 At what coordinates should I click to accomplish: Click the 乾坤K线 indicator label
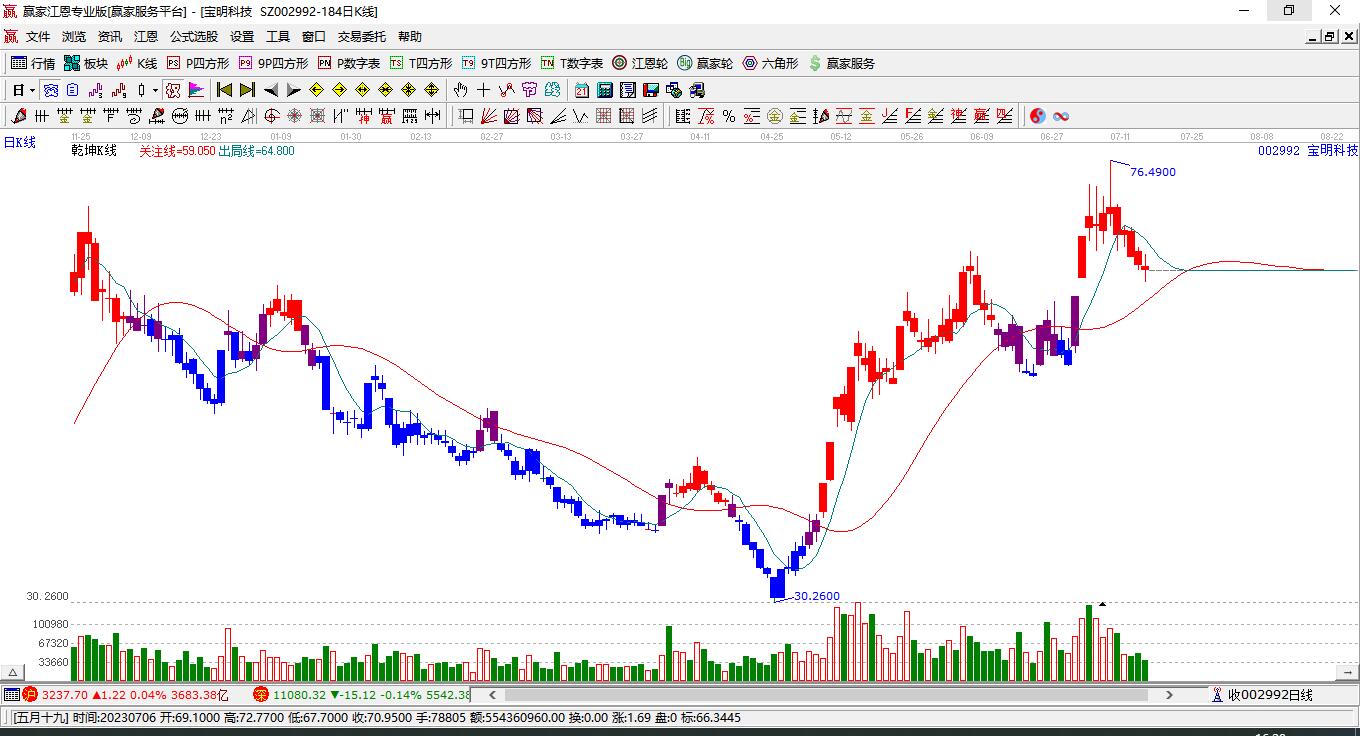click(x=94, y=151)
